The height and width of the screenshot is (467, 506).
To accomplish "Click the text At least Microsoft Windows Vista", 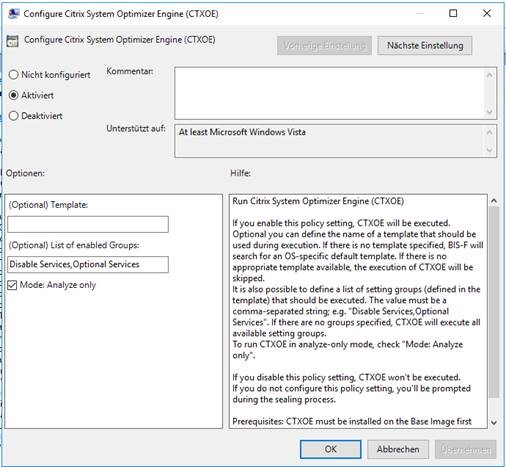I will (242, 132).
